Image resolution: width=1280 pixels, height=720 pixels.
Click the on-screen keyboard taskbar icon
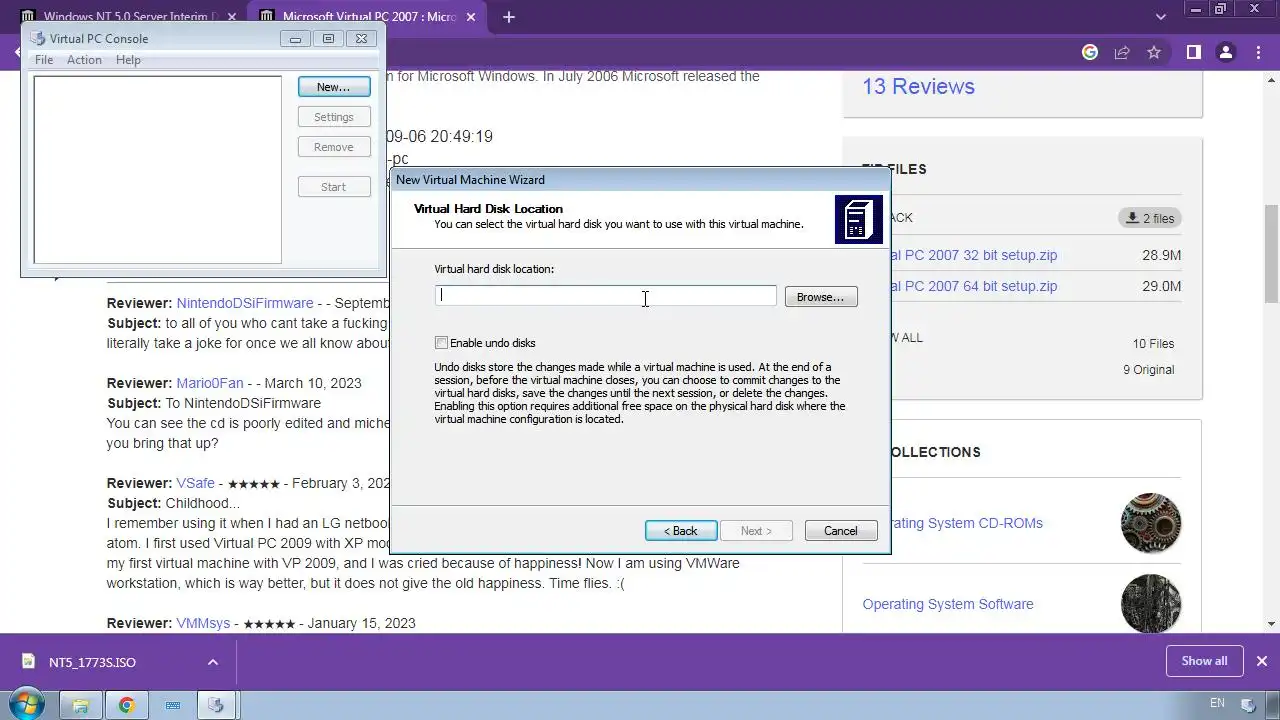pos(173,705)
